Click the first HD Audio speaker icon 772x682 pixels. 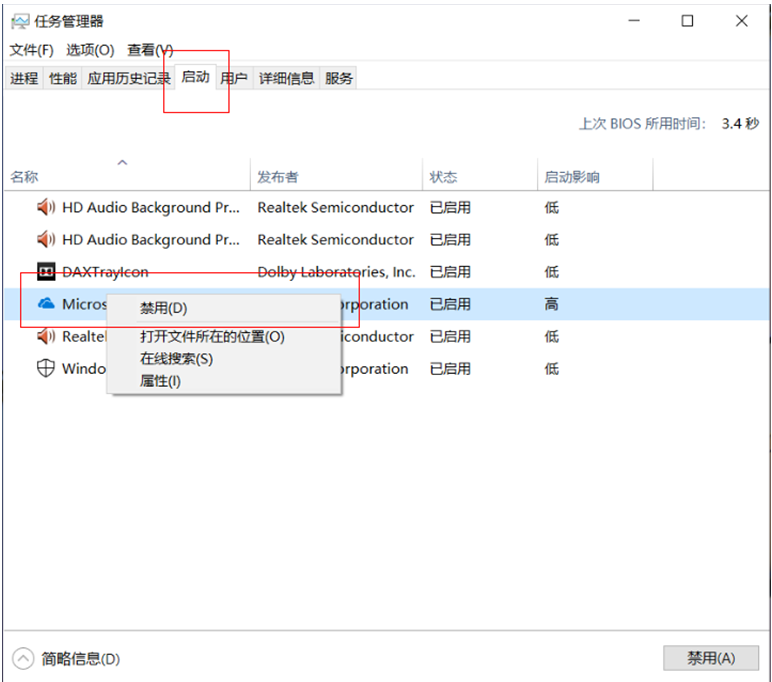pyautogui.click(x=46, y=208)
